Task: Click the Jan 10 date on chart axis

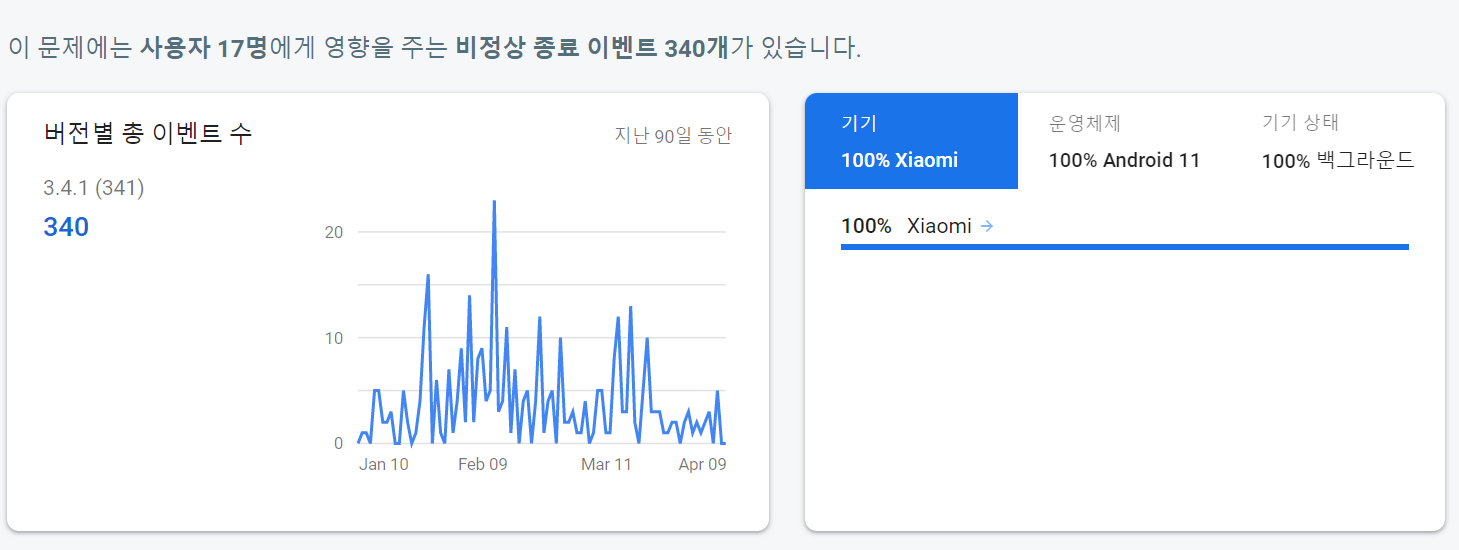Action: 384,464
